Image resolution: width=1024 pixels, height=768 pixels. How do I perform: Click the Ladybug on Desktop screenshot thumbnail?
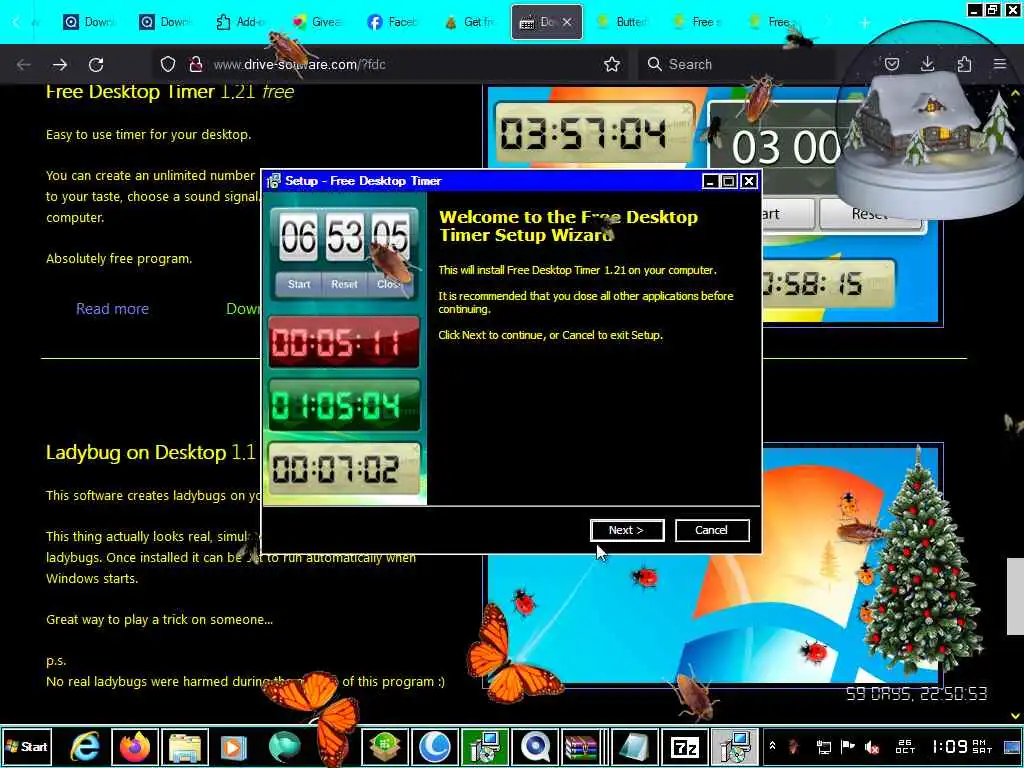713,566
